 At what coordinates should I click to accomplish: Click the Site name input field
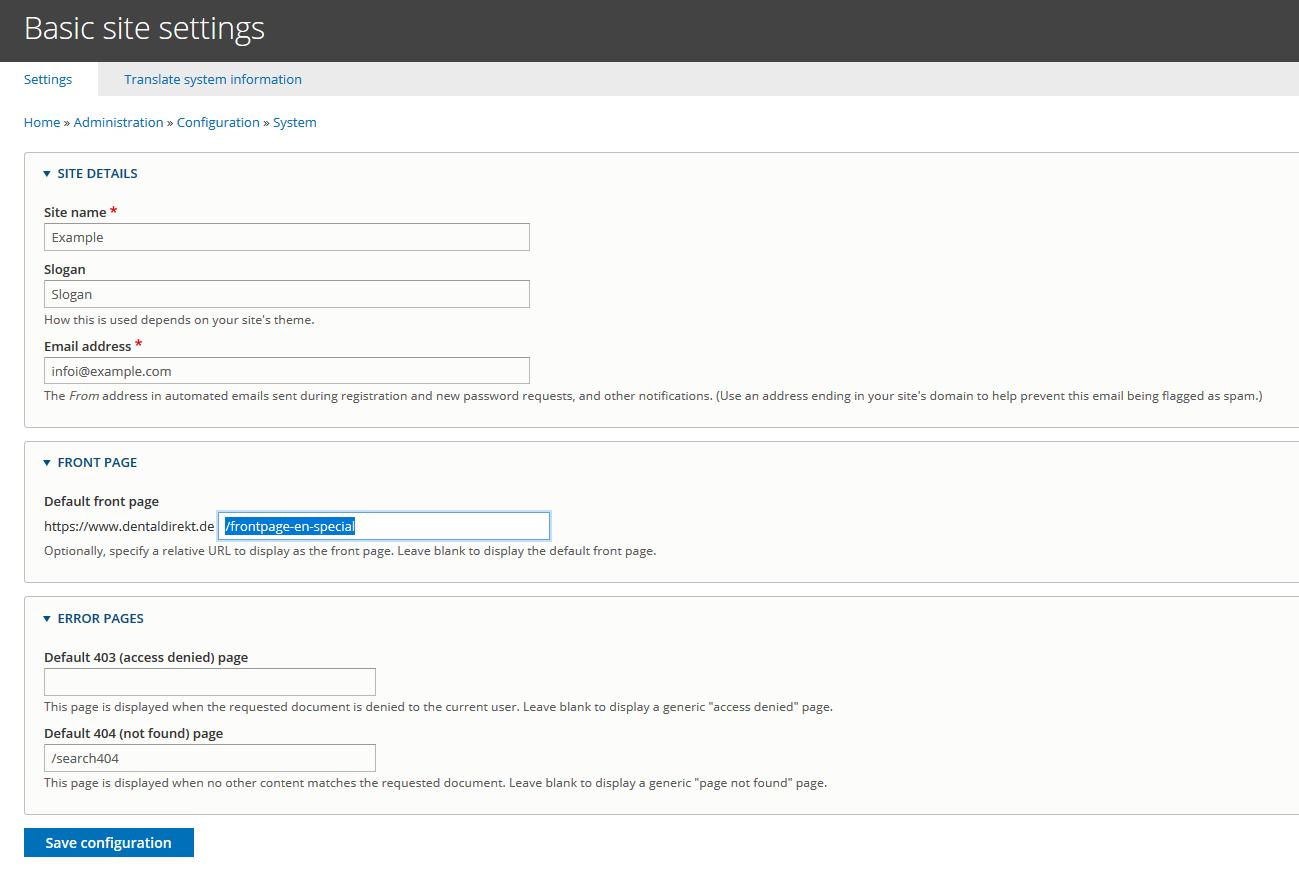(286, 236)
